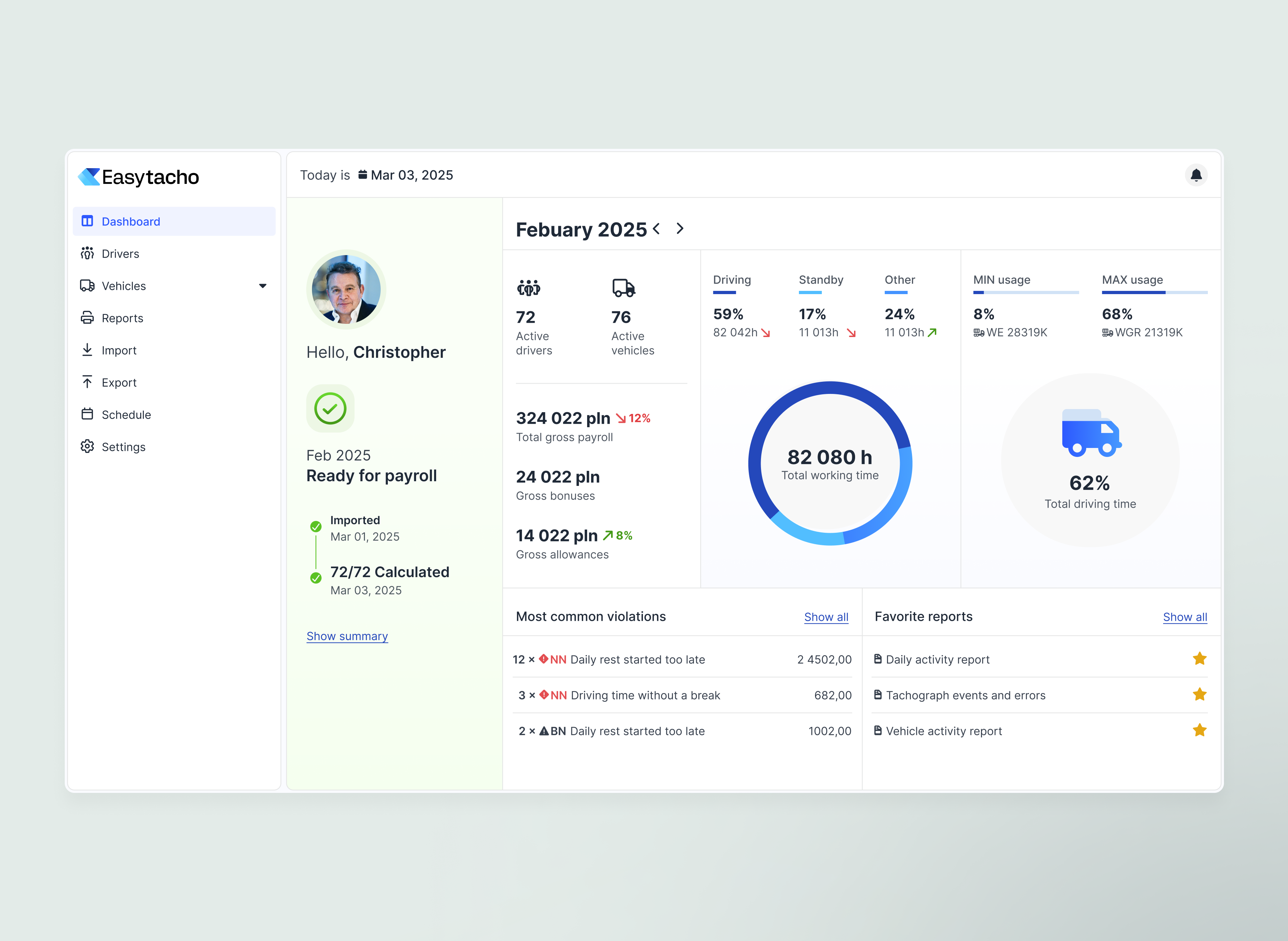Screen dimensions: 1288x941
Task: Open the notifications bell
Action: pos(1196,175)
